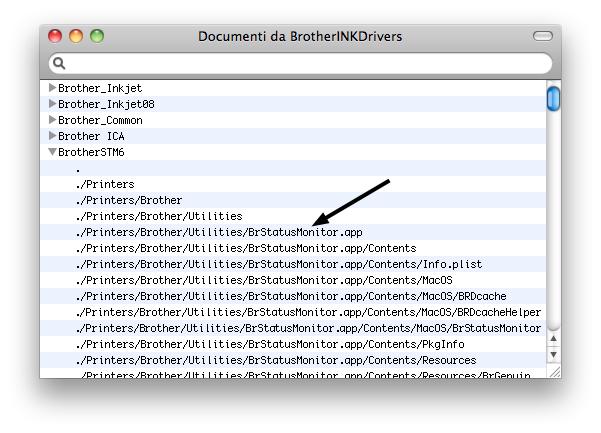This screenshot has width=601, height=433.
Task: Select the ./Printers/Brother row
Action: [x=293, y=200]
